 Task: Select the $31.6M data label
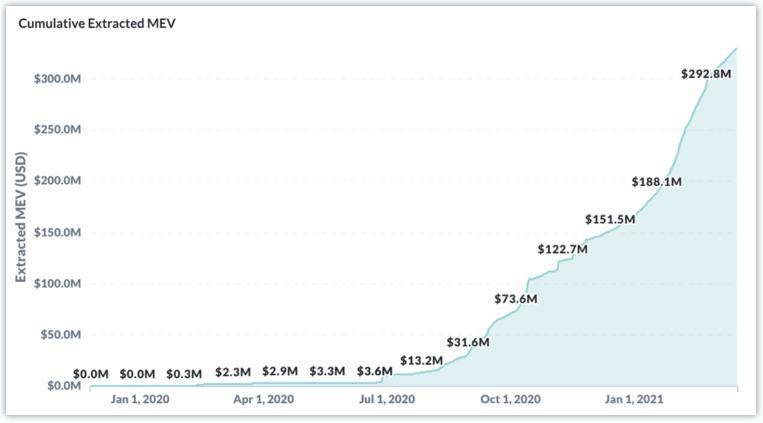coord(468,342)
